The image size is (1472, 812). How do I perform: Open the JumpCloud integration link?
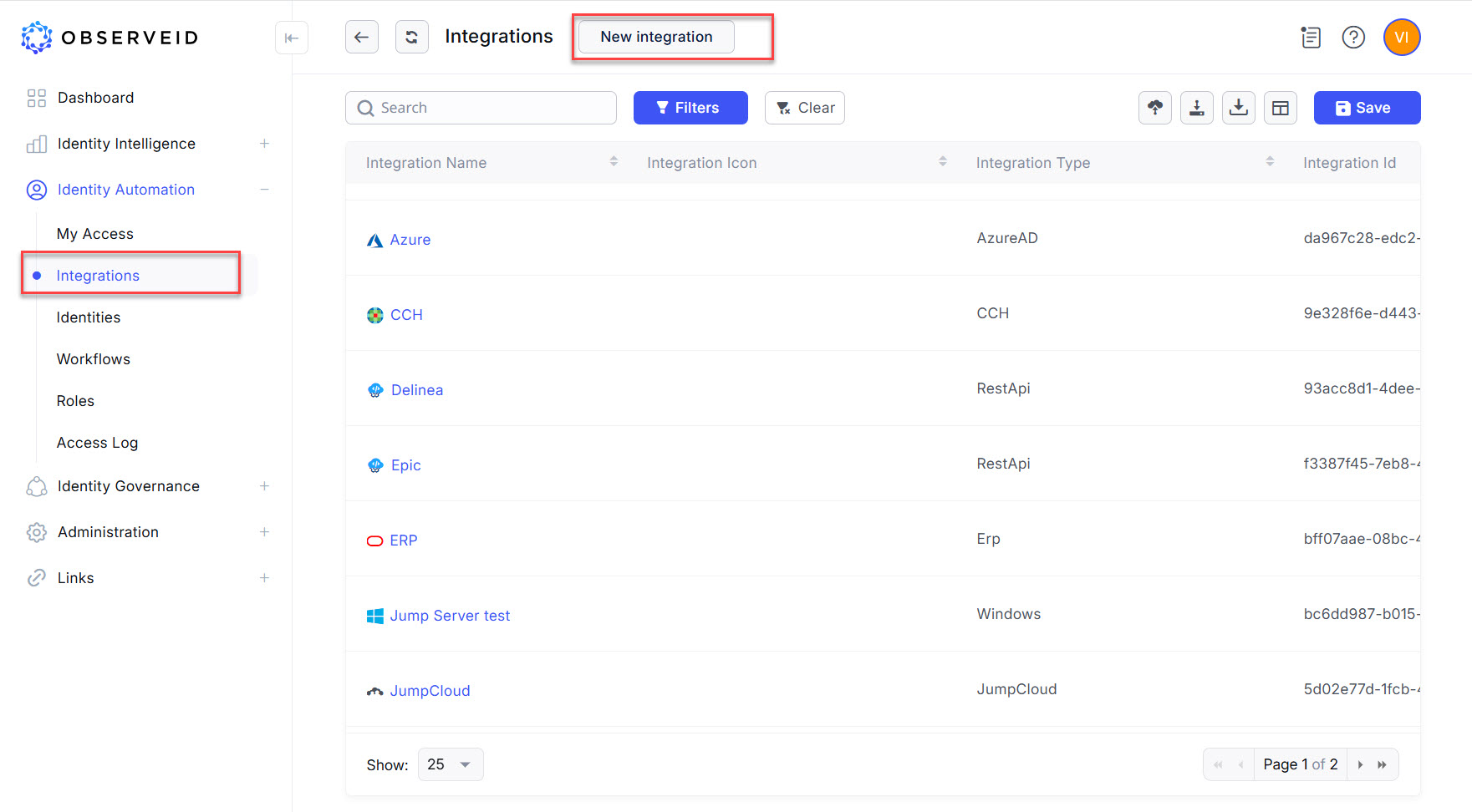coord(430,690)
